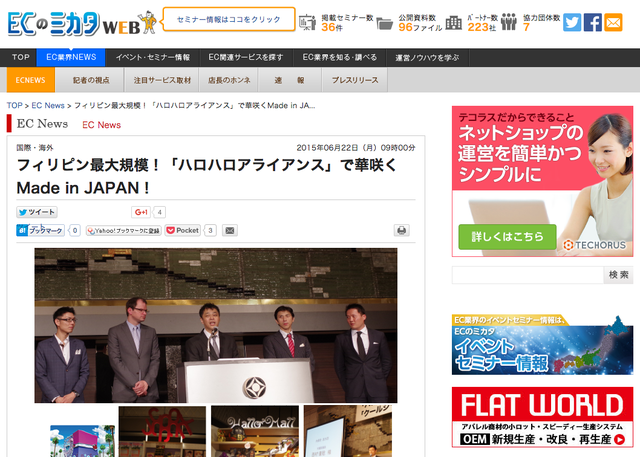
Task: Click the ツイート tweet button
Action: pyautogui.click(x=37, y=212)
